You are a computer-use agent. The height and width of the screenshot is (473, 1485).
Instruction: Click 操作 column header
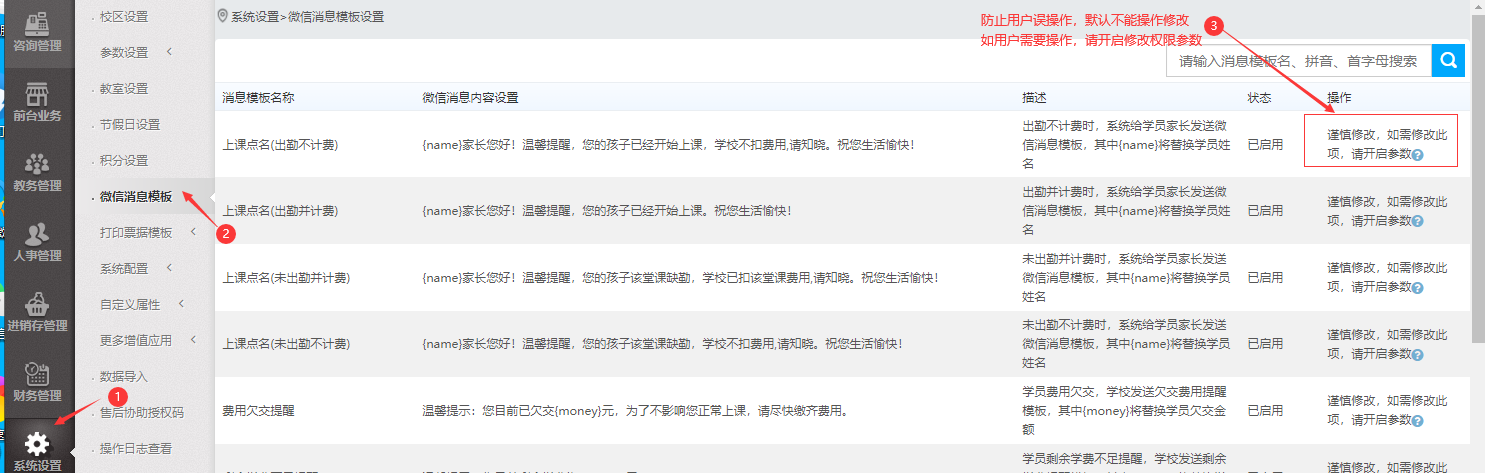pos(1339,98)
